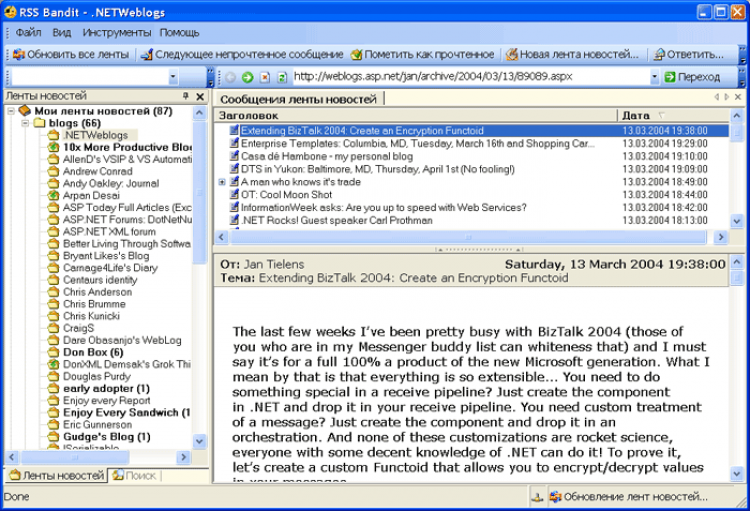Open Enterprise Templates: Columbia message
750x511 pixels.
coord(418,144)
